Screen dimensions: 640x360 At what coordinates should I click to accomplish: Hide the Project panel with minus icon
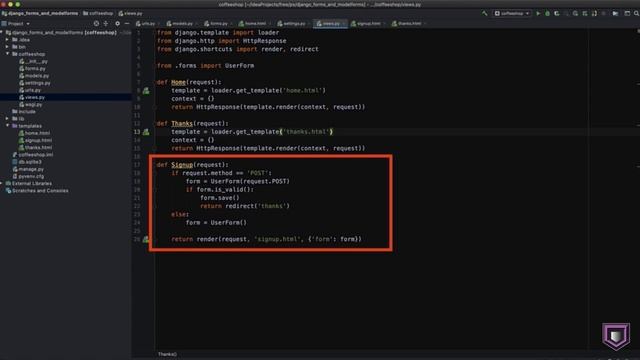127,24
